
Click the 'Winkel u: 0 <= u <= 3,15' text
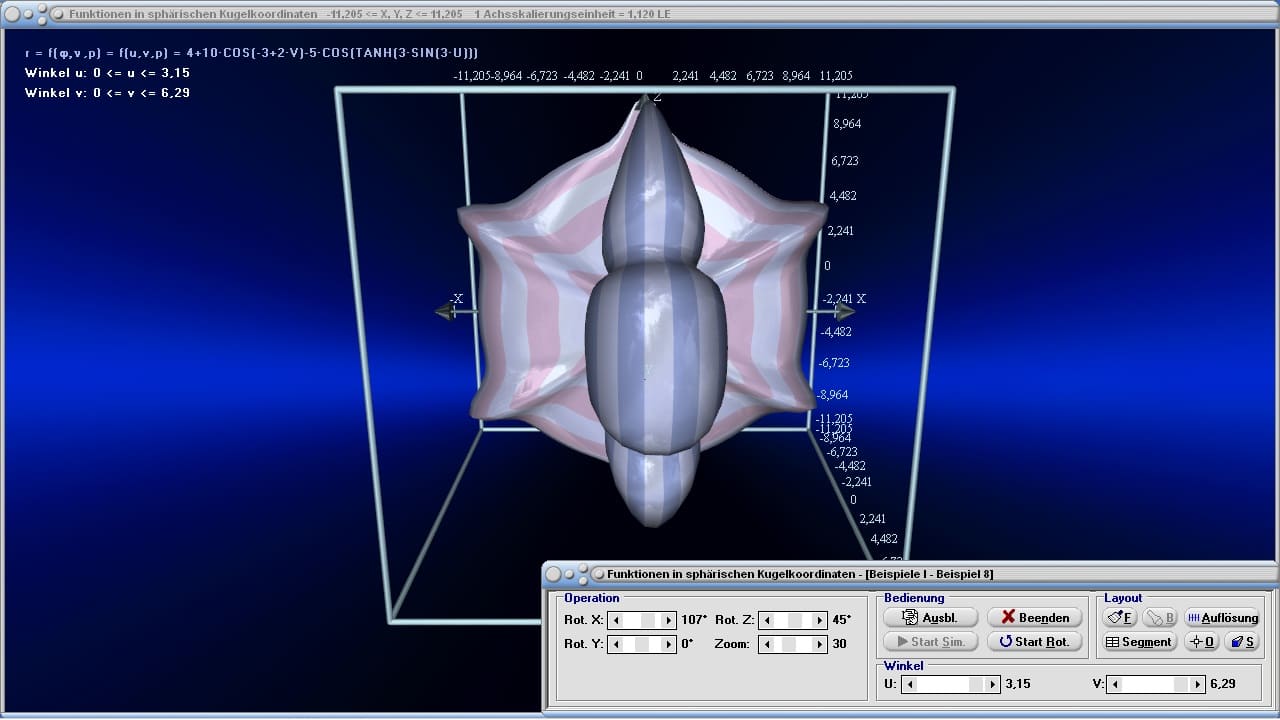[x=107, y=73]
